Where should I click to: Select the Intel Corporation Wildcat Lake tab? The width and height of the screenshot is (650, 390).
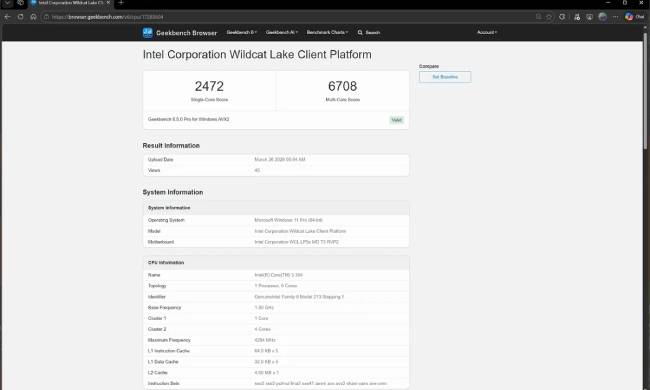pyautogui.click(x=70, y=2)
